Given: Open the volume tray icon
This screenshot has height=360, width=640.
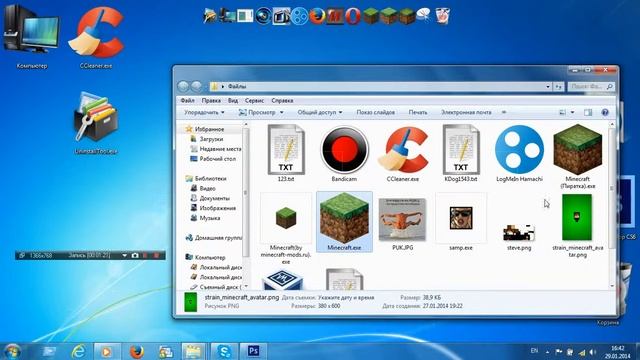Looking at the screenshot, I should point(593,352).
